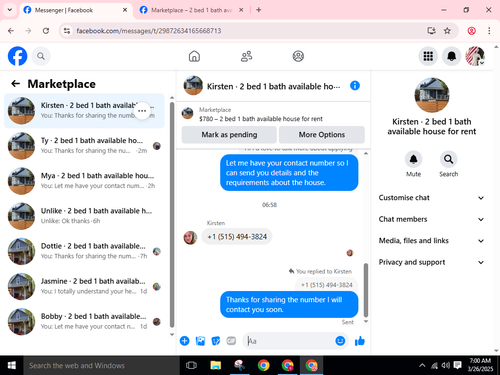View site information icon in address bar
The width and height of the screenshot is (500, 375).
[67, 31]
